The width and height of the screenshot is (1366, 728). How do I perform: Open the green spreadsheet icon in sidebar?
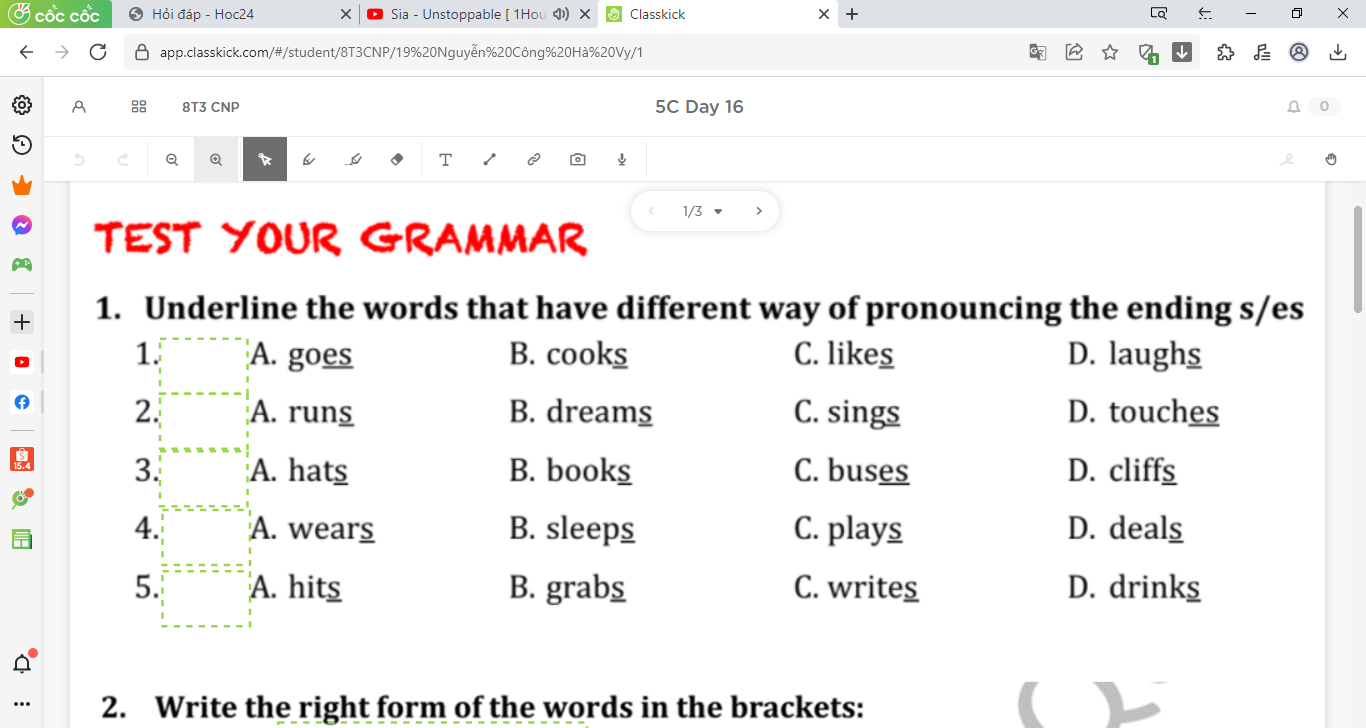(21, 540)
